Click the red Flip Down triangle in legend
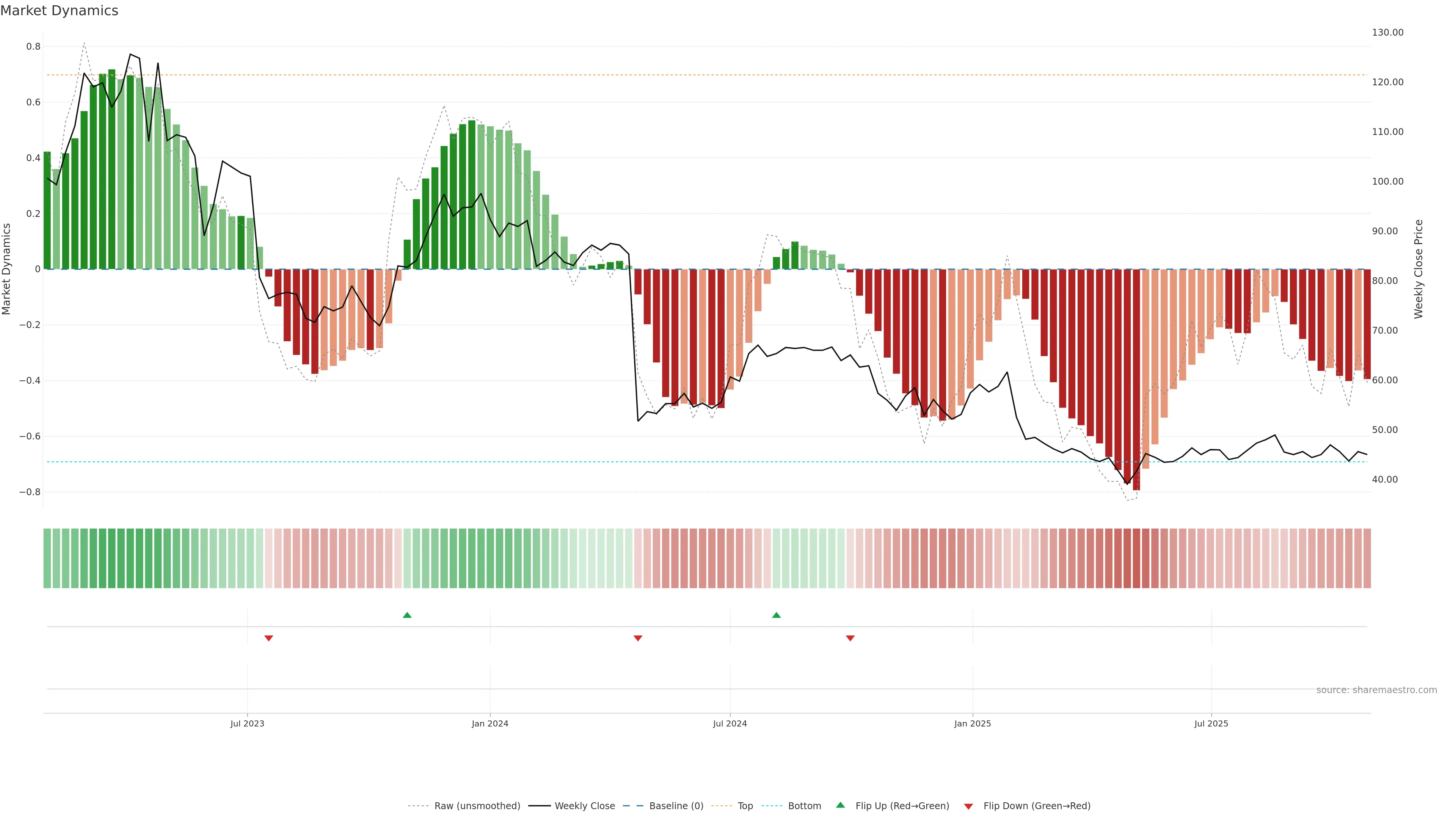The image size is (1456, 819). pyautogui.click(x=968, y=806)
